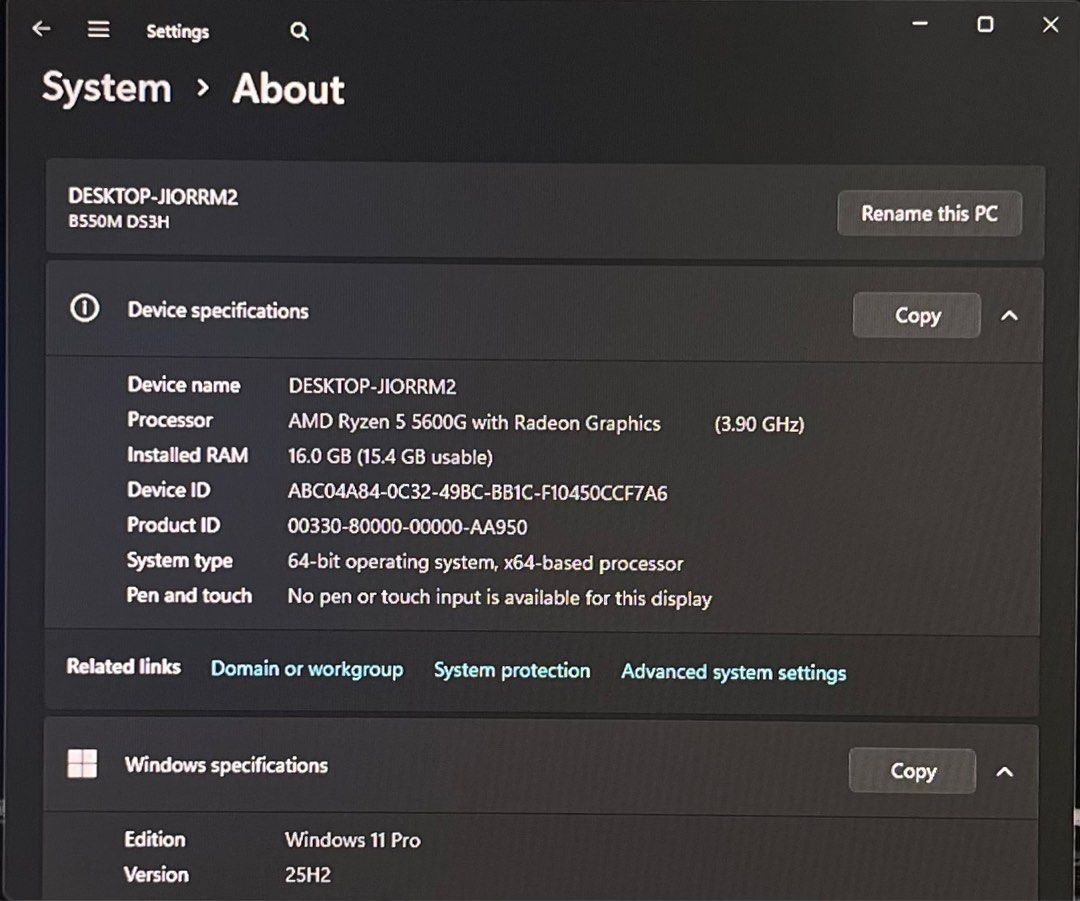Click the About breadcrumb label

pyautogui.click(x=287, y=89)
